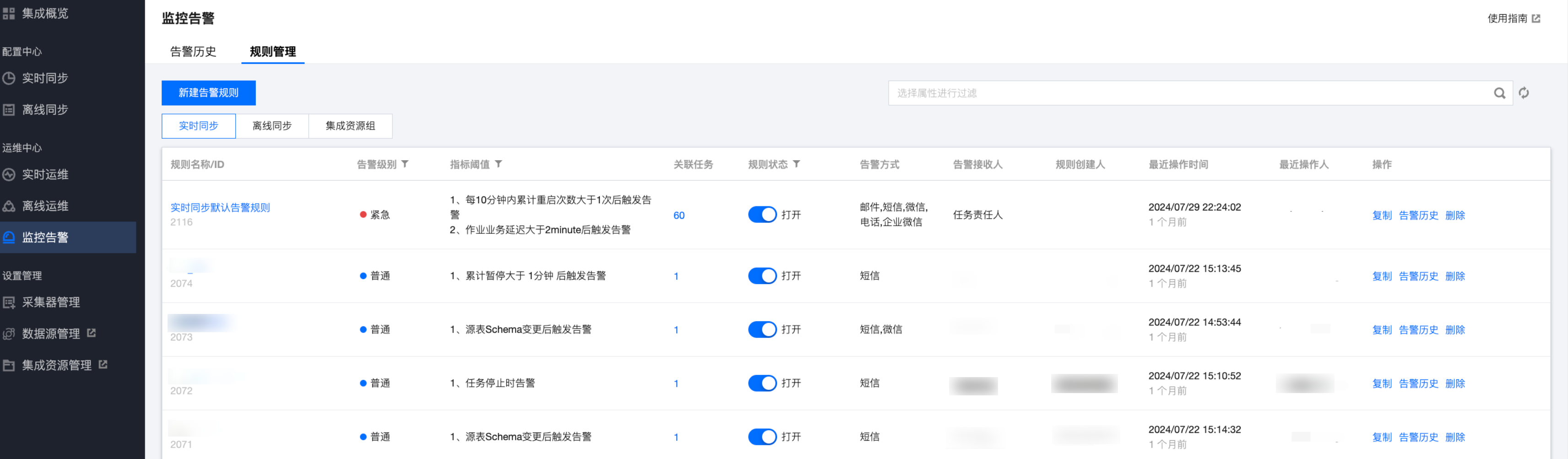Click the 实时同步 sidebar clock icon
This screenshot has height=459, width=1568.
(x=9, y=78)
